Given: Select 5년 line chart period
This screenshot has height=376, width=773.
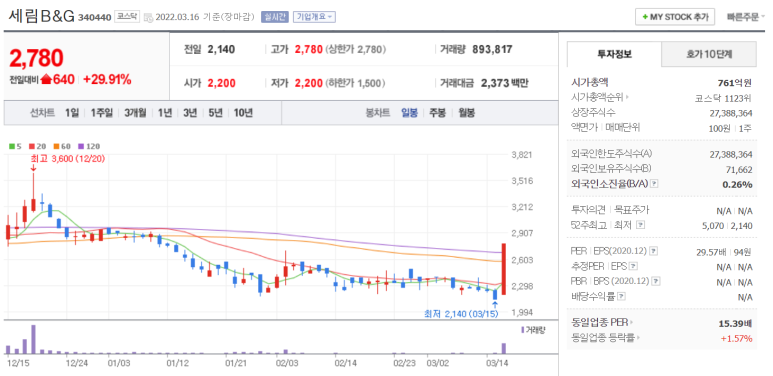Looking at the screenshot, I should pyautogui.click(x=215, y=113).
